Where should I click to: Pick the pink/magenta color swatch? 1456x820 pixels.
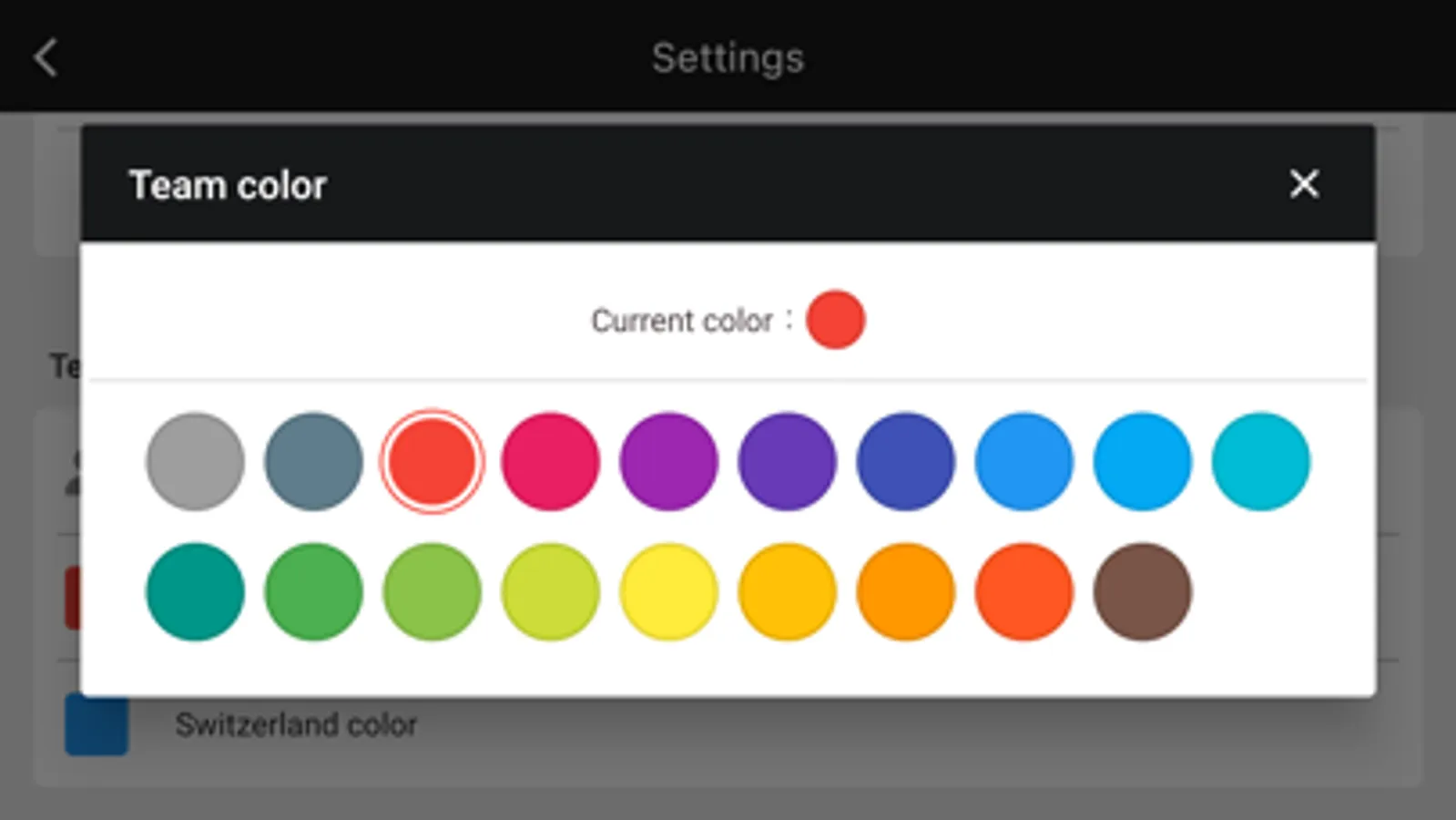point(549,461)
